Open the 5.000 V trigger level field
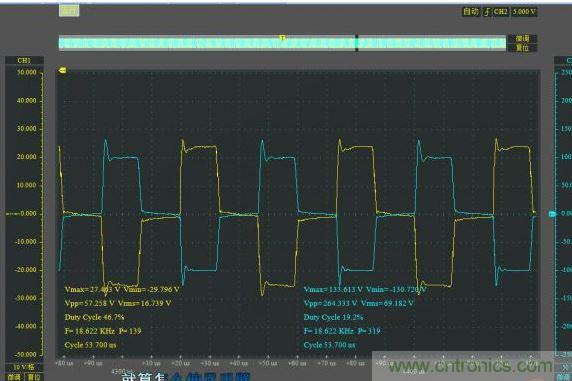The width and height of the screenshot is (572, 381). 524,12
